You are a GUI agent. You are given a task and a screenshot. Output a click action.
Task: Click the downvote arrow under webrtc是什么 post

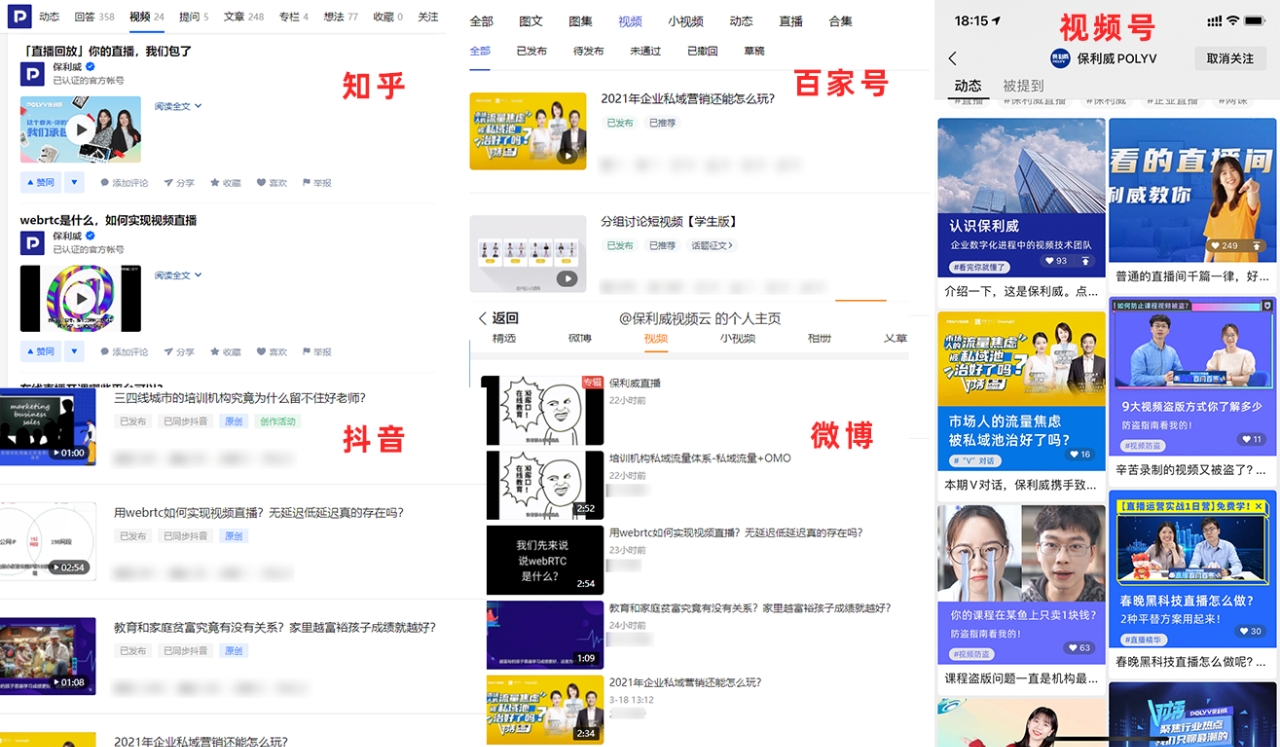click(x=75, y=352)
